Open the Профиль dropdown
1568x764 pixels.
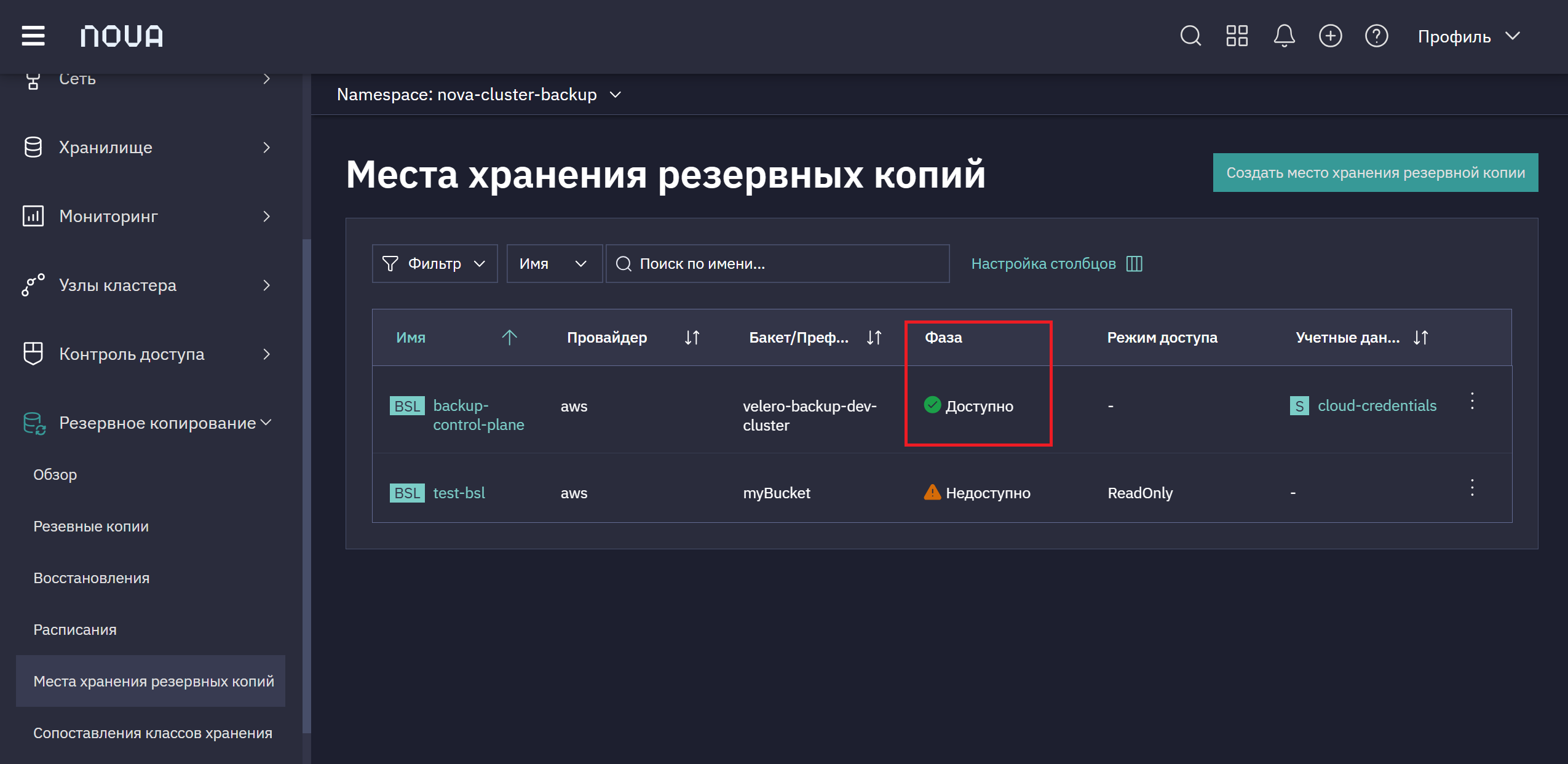tap(1469, 36)
